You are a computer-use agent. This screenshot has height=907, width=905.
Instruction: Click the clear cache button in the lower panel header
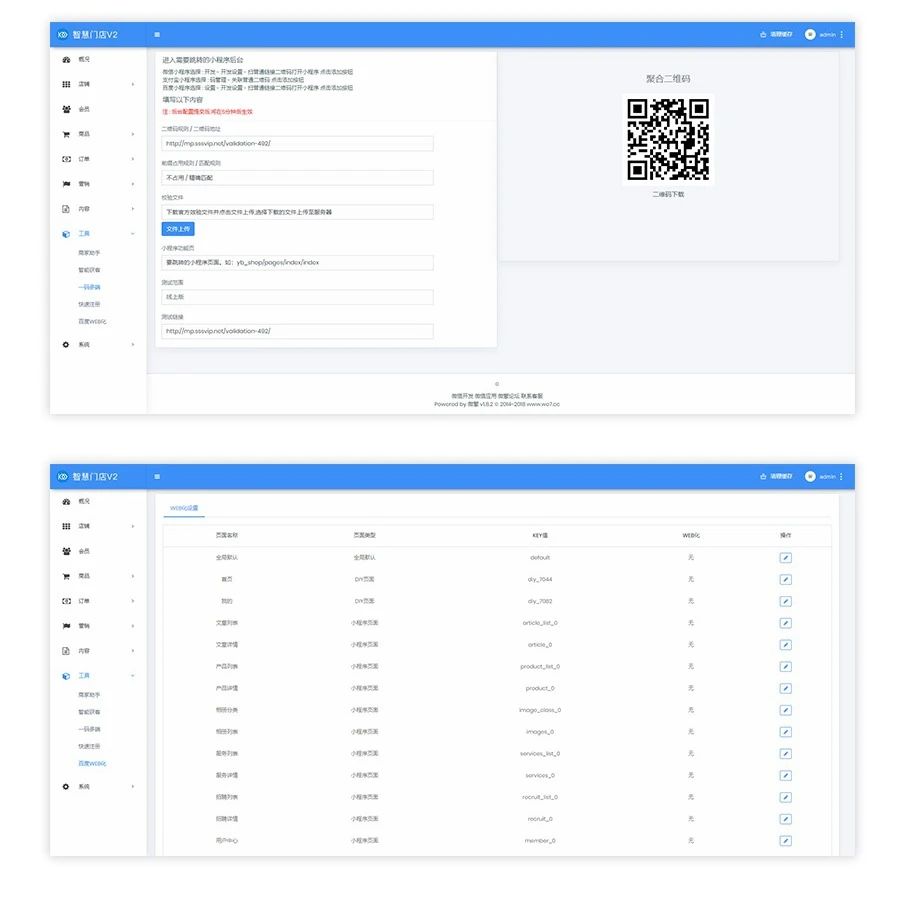776,477
